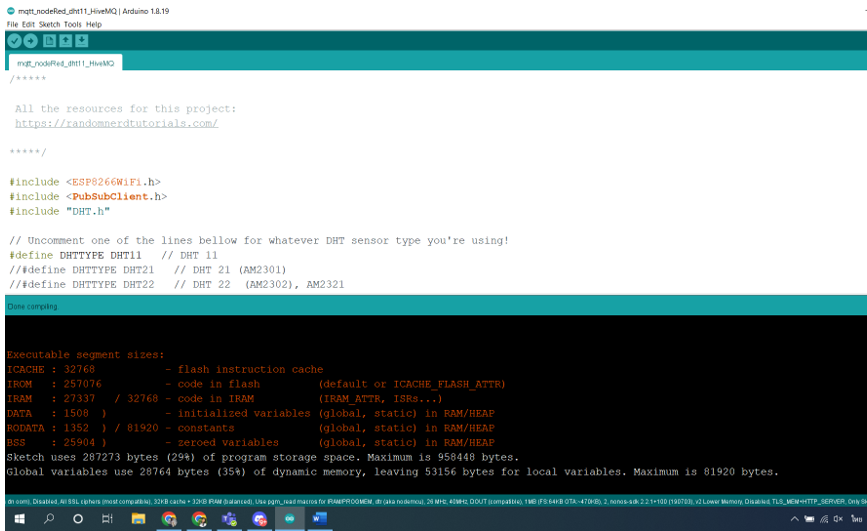Viewport: 867px width, 531px height.
Task: Open Windows taskbar search
Action: tap(49, 519)
